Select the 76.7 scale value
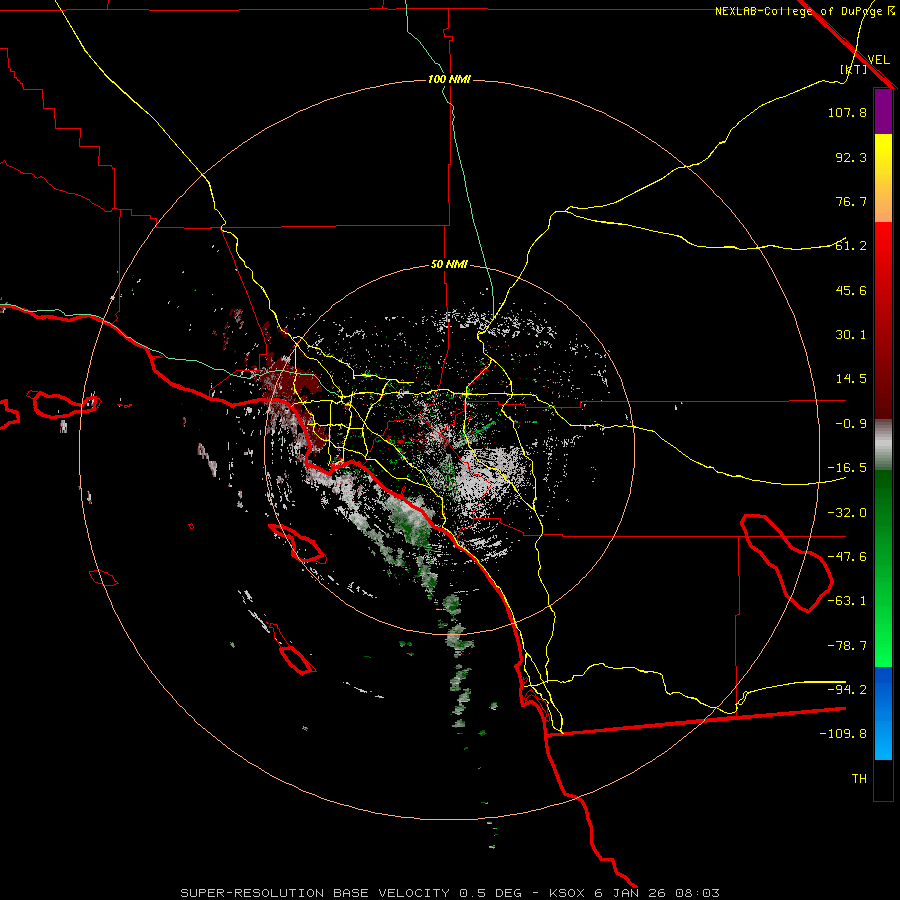This screenshot has height=900, width=900. click(851, 201)
